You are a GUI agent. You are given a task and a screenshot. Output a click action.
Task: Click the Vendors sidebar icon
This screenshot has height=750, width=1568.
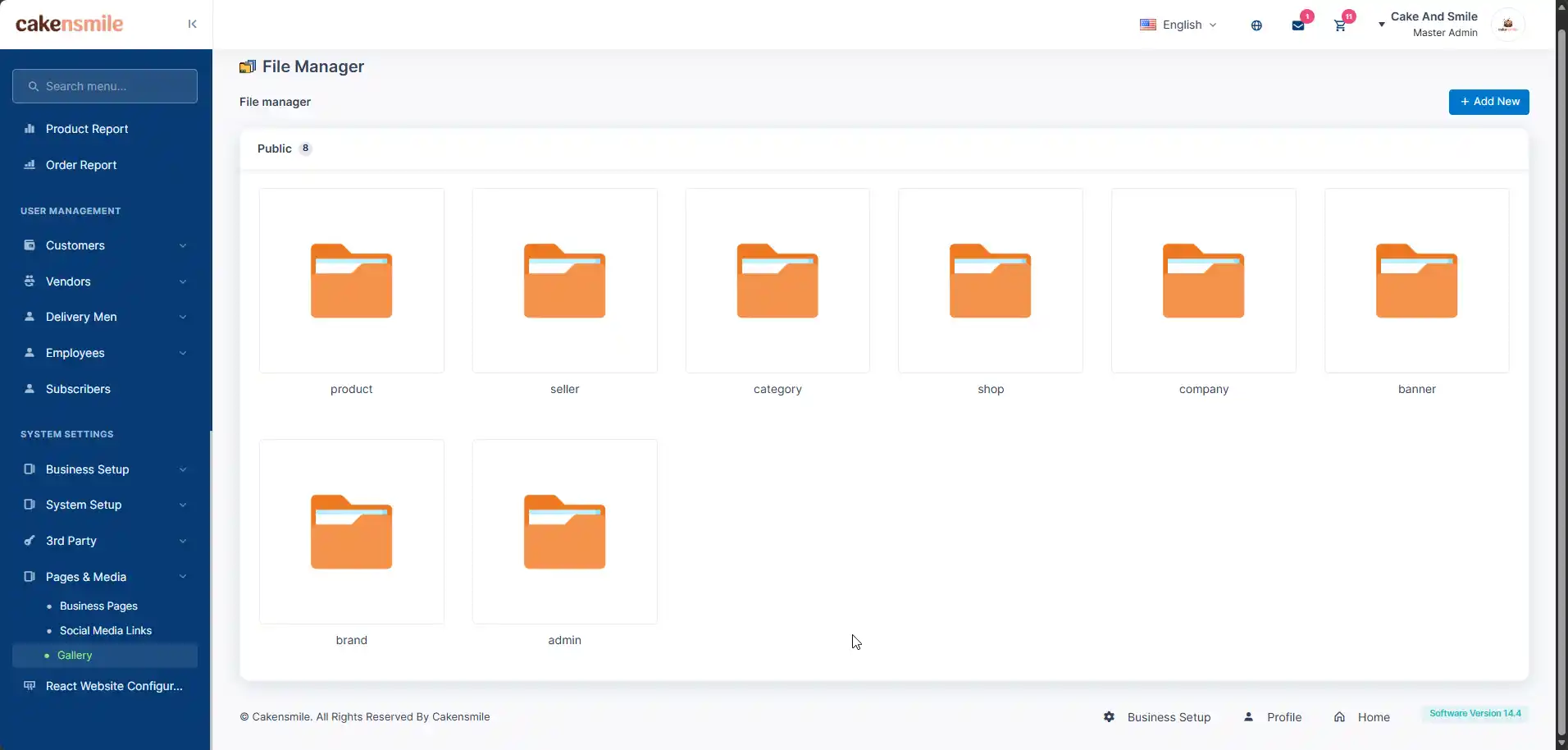coord(30,281)
